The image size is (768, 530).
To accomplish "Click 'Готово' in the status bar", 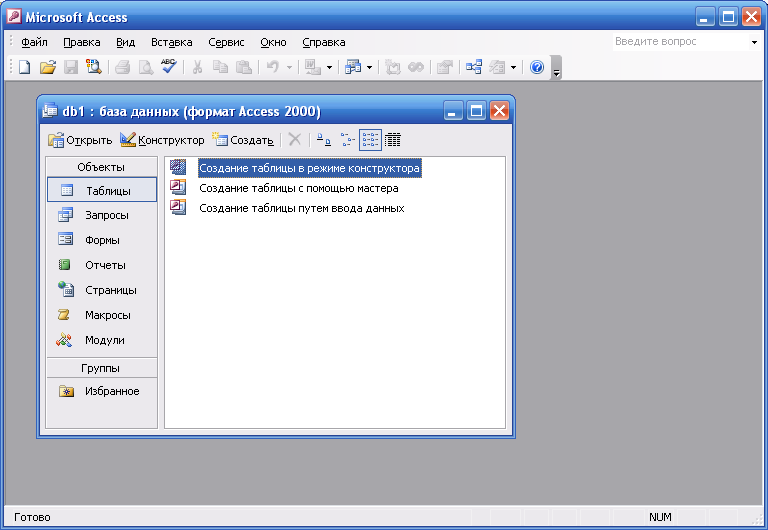I will [32, 517].
